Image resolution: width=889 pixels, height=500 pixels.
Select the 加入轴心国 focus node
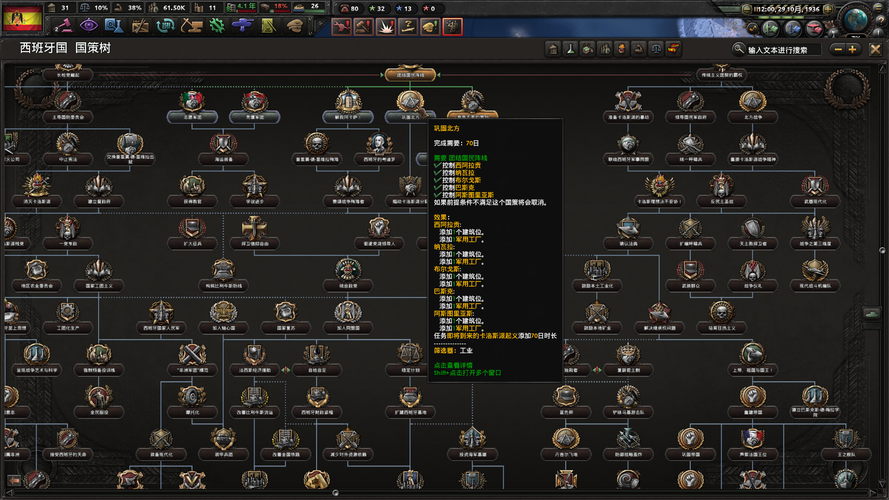coord(223,318)
